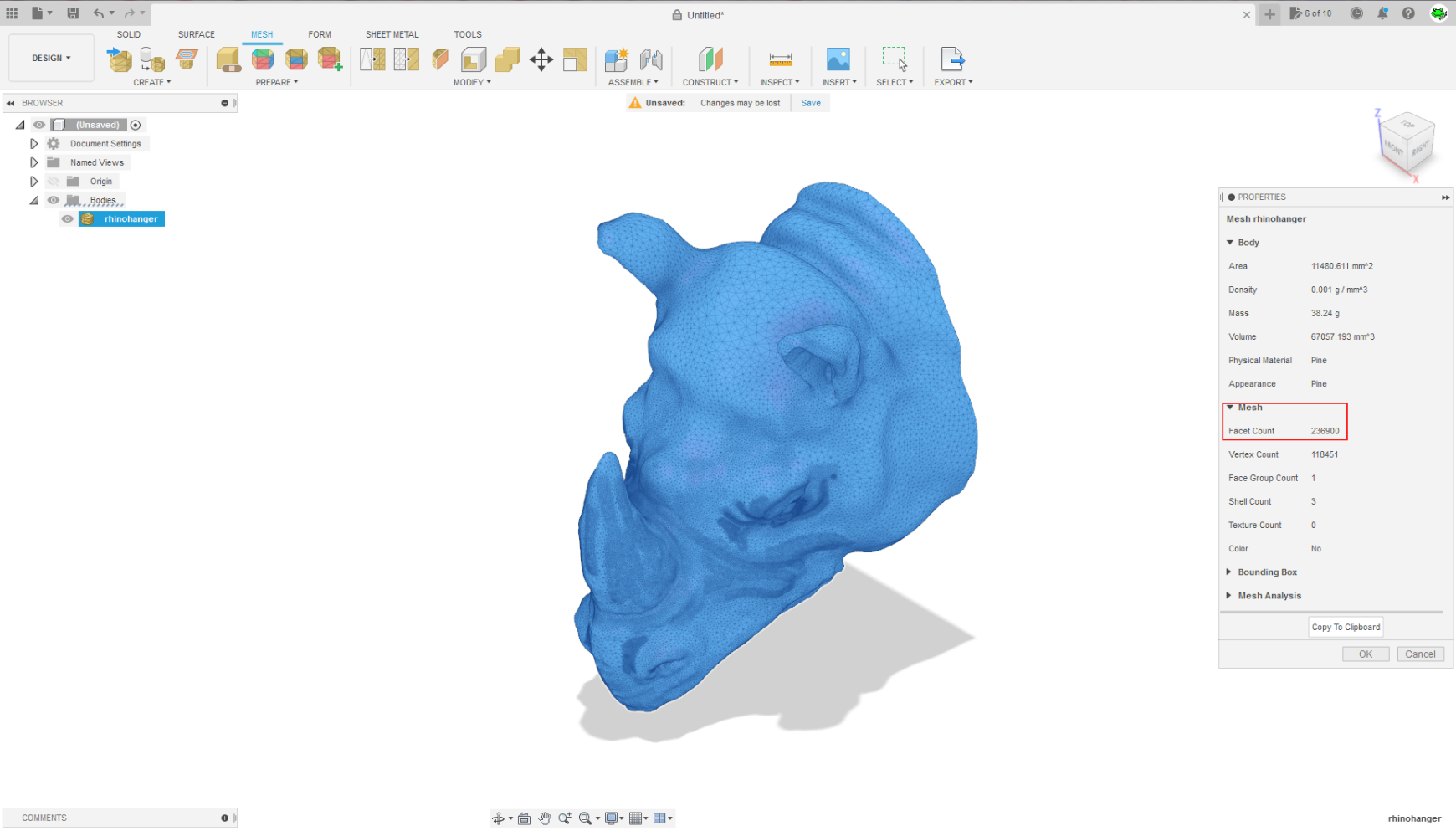
Task: Toggle visibility of the Bodies folder
Action: [x=53, y=200]
